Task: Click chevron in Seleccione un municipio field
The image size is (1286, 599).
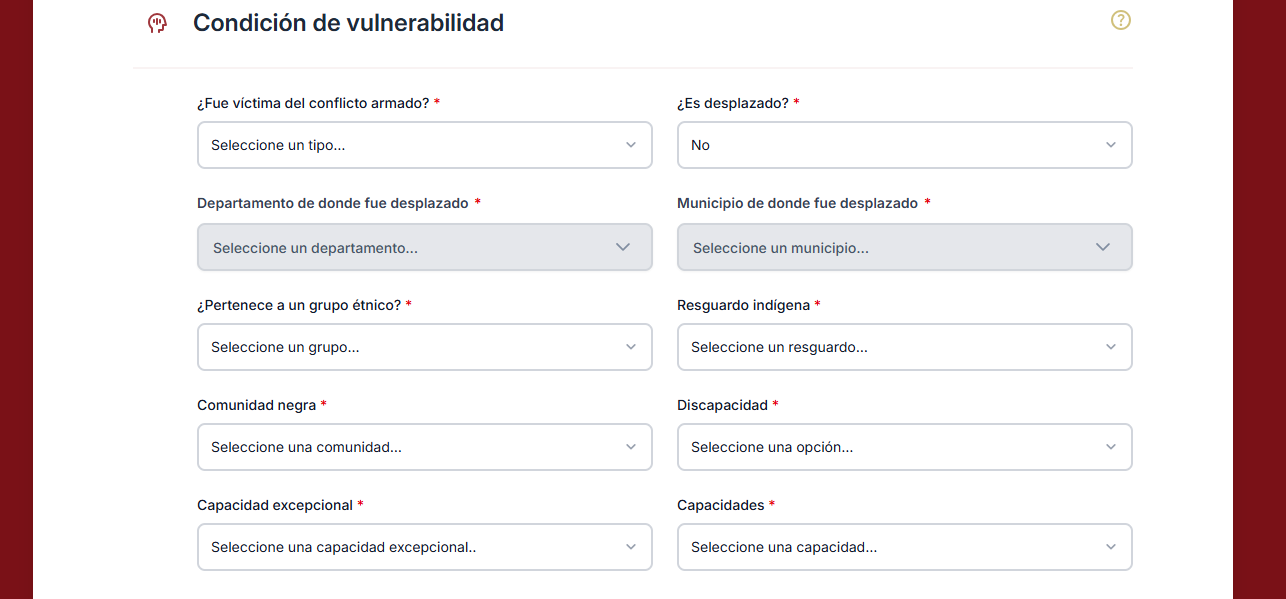Action: pos(1103,247)
